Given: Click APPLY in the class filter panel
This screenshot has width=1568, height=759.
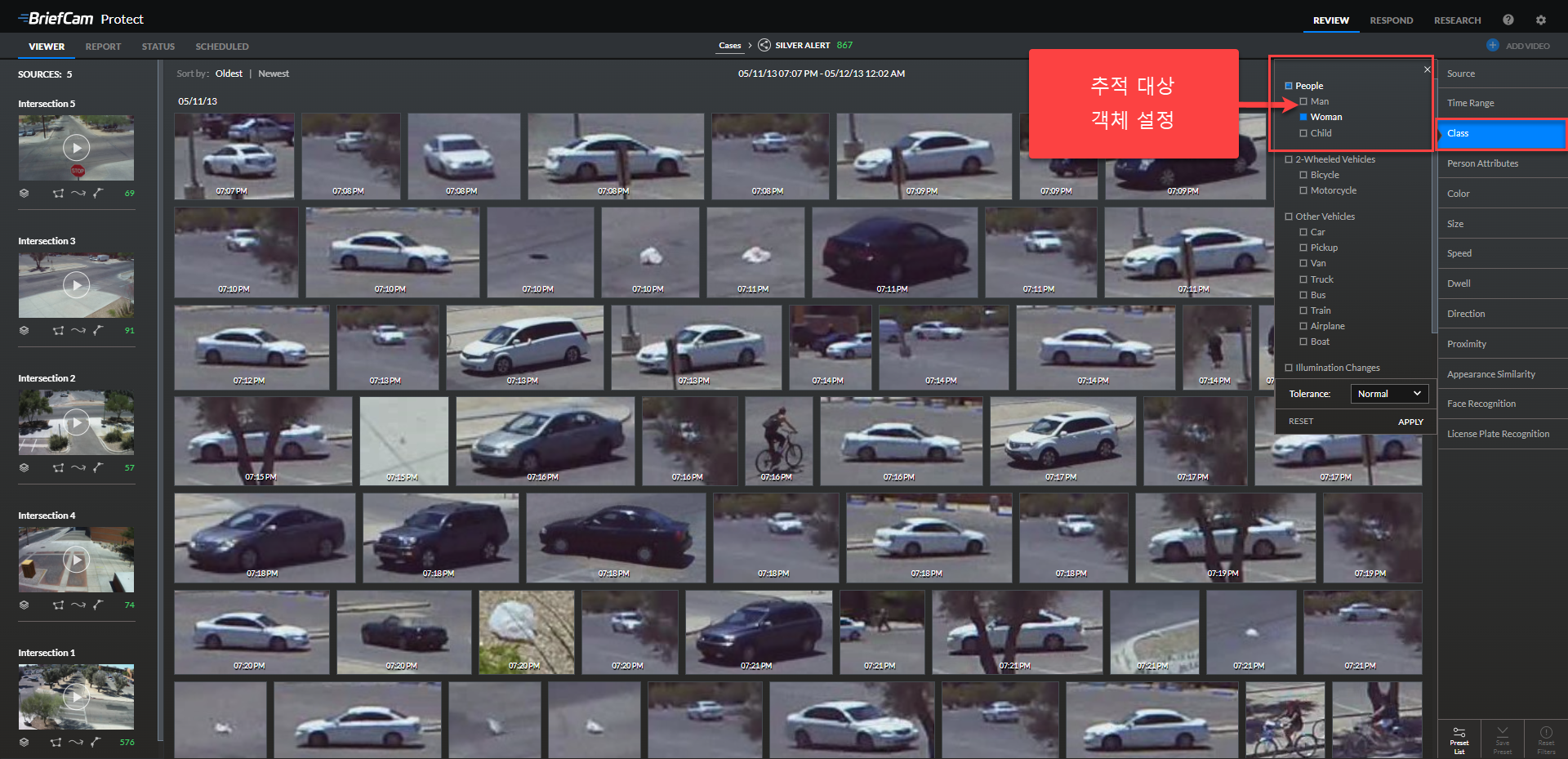Looking at the screenshot, I should 1410,422.
